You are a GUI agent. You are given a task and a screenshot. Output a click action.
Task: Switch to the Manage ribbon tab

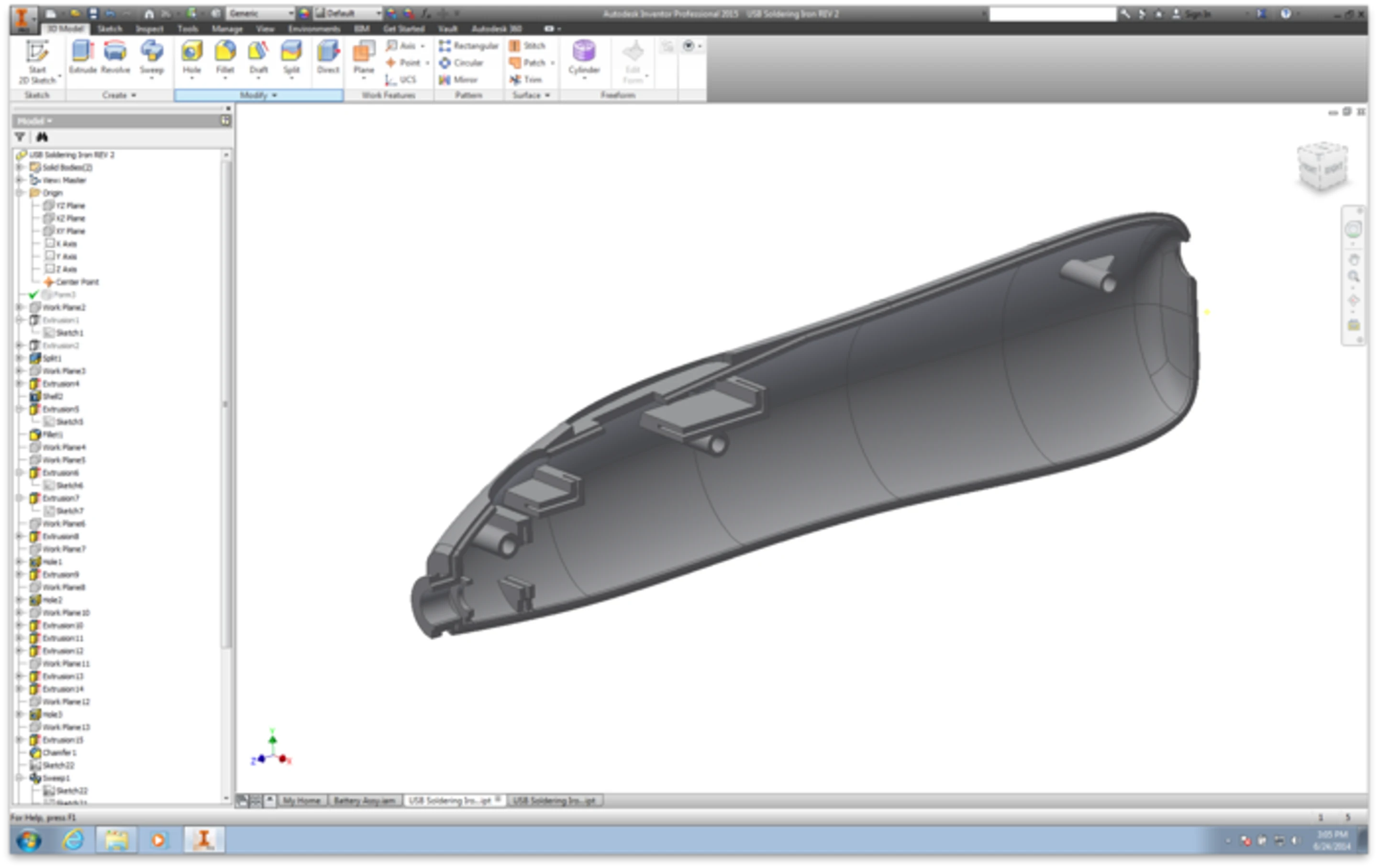point(227,29)
